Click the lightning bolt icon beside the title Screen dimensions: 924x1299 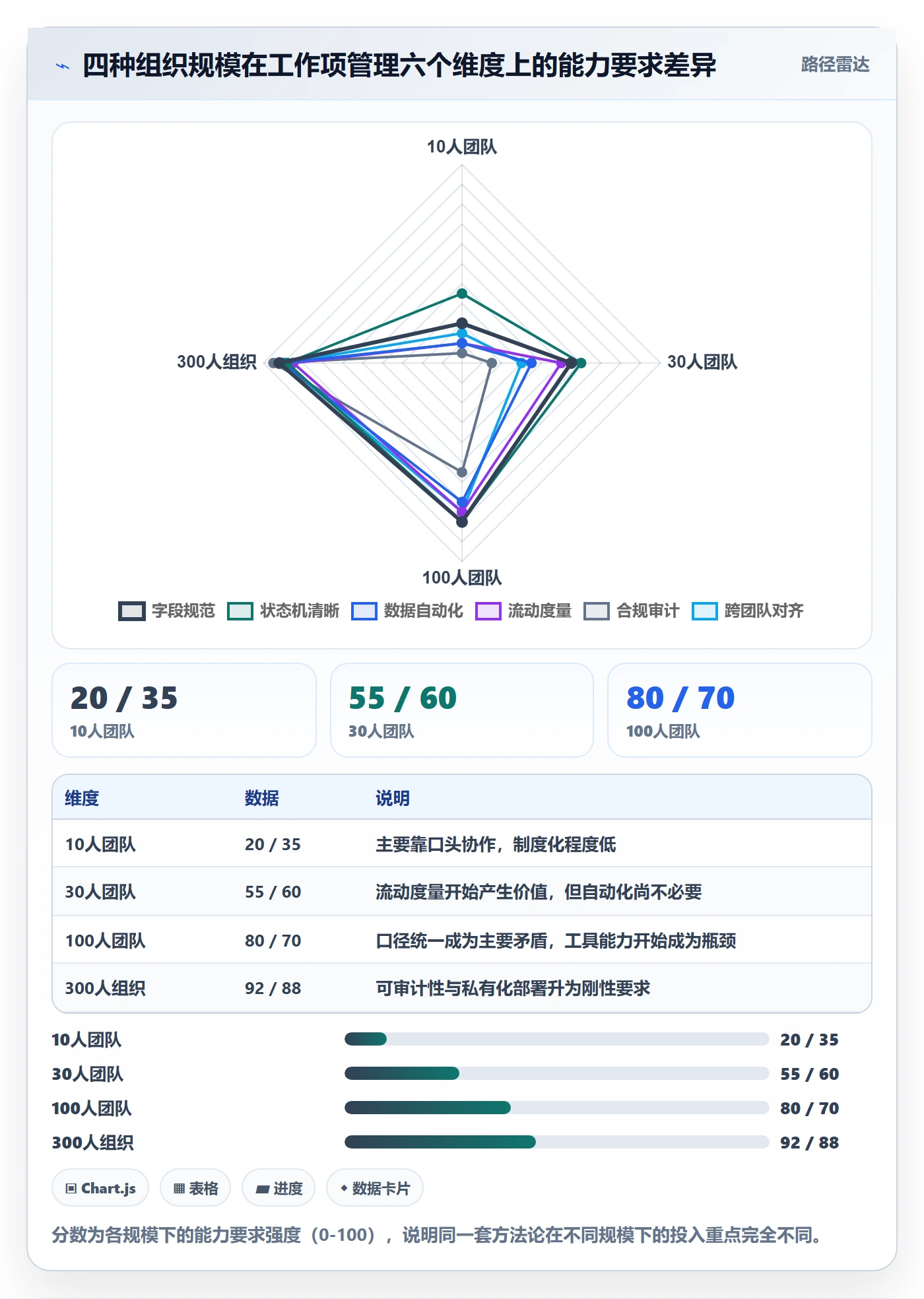(63, 66)
